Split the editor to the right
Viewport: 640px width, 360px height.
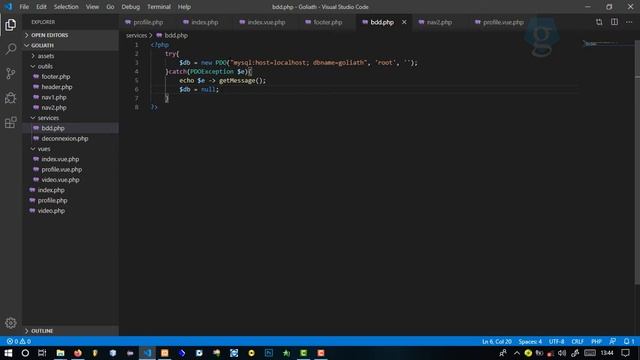[614, 22]
